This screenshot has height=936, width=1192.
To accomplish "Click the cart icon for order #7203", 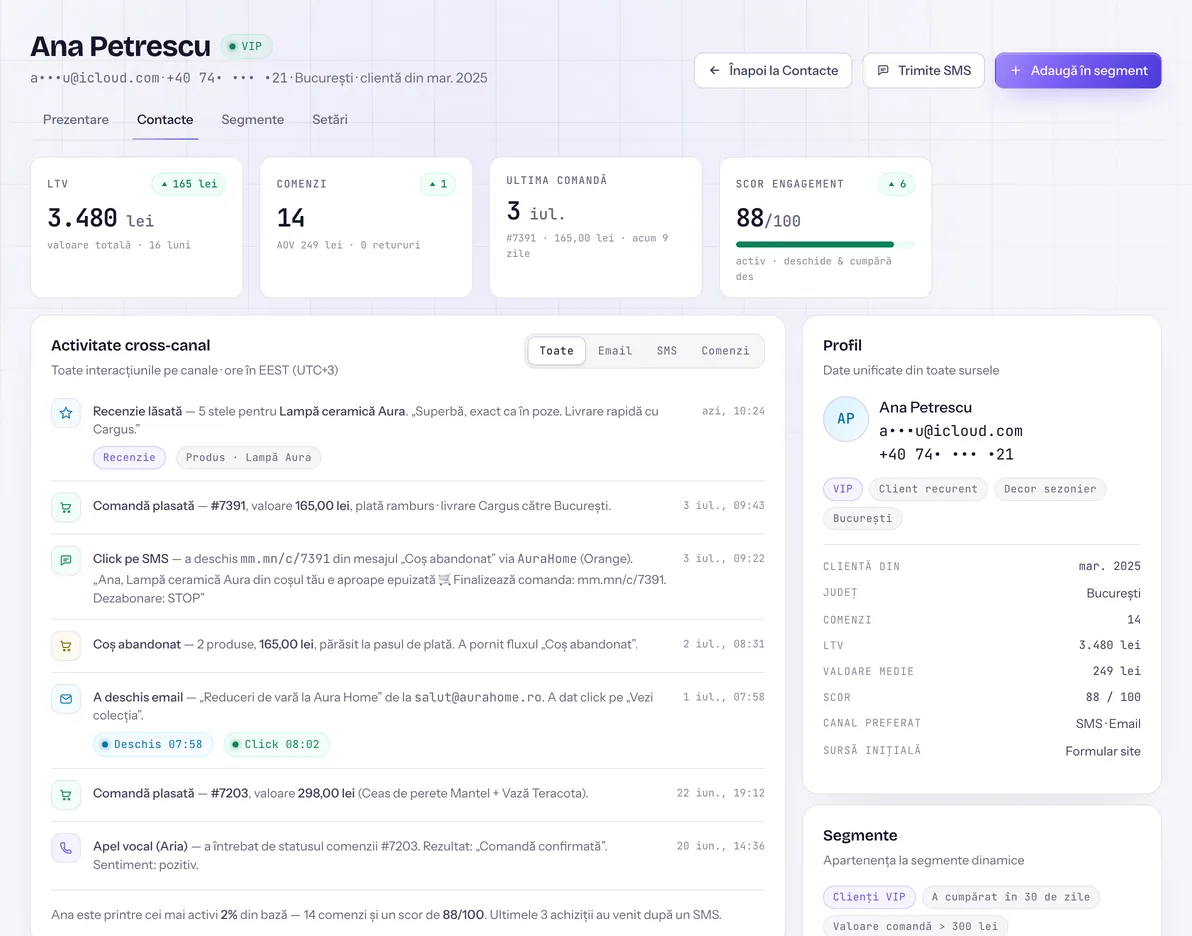I will 66,795.
